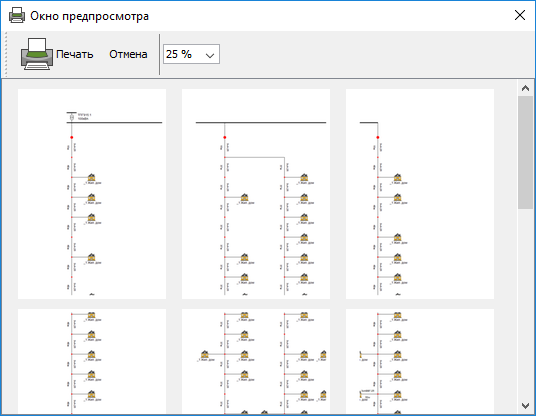Click the vertical scrollbar thumb

tap(525, 152)
